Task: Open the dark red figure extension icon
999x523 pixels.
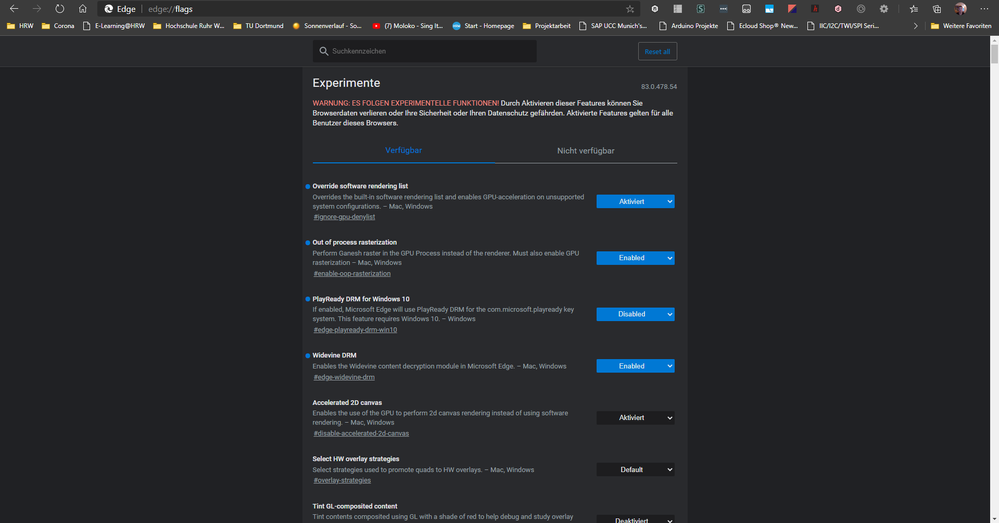Action: [815, 9]
